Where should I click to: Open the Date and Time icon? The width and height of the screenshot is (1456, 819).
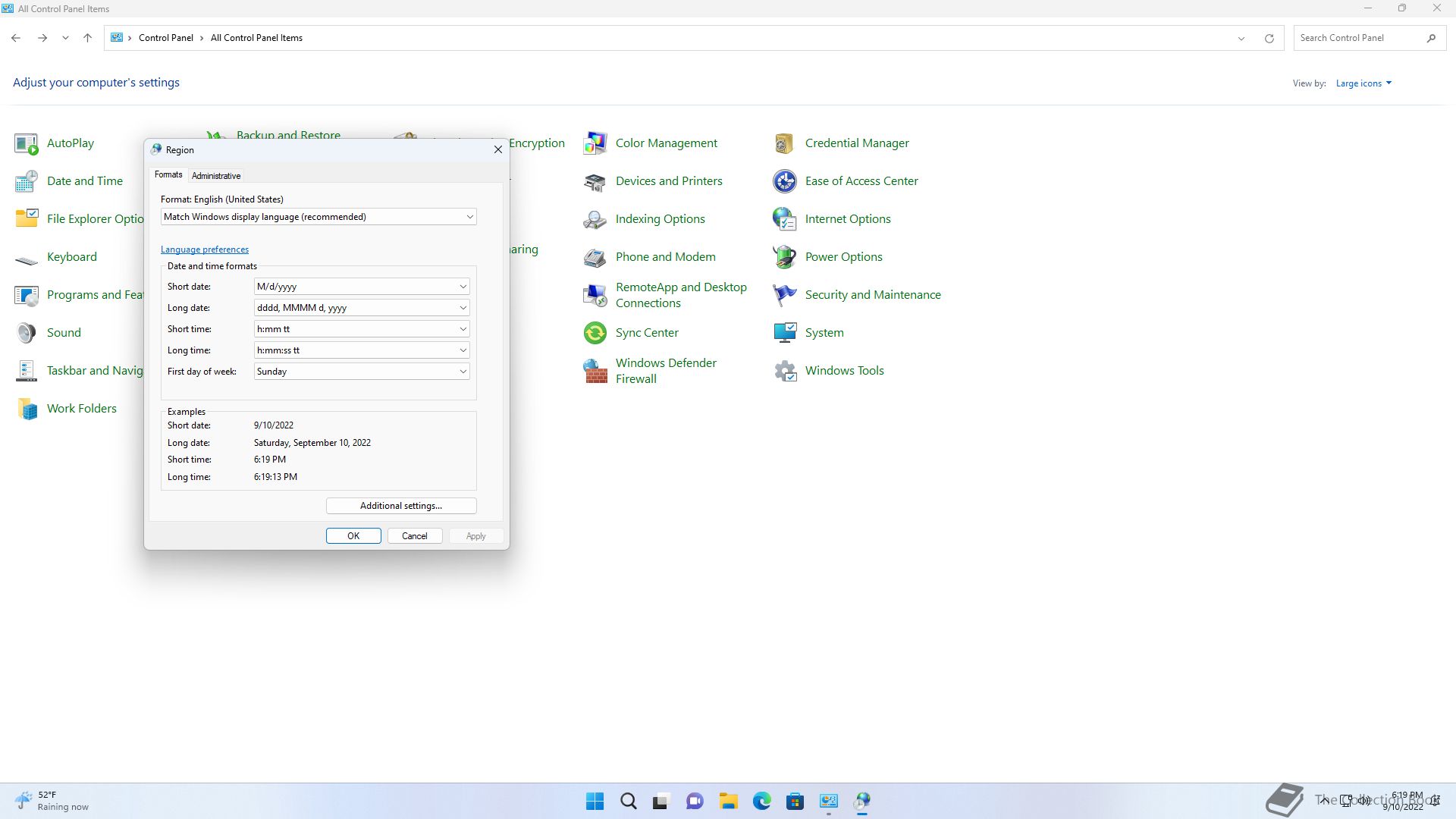[x=27, y=181]
